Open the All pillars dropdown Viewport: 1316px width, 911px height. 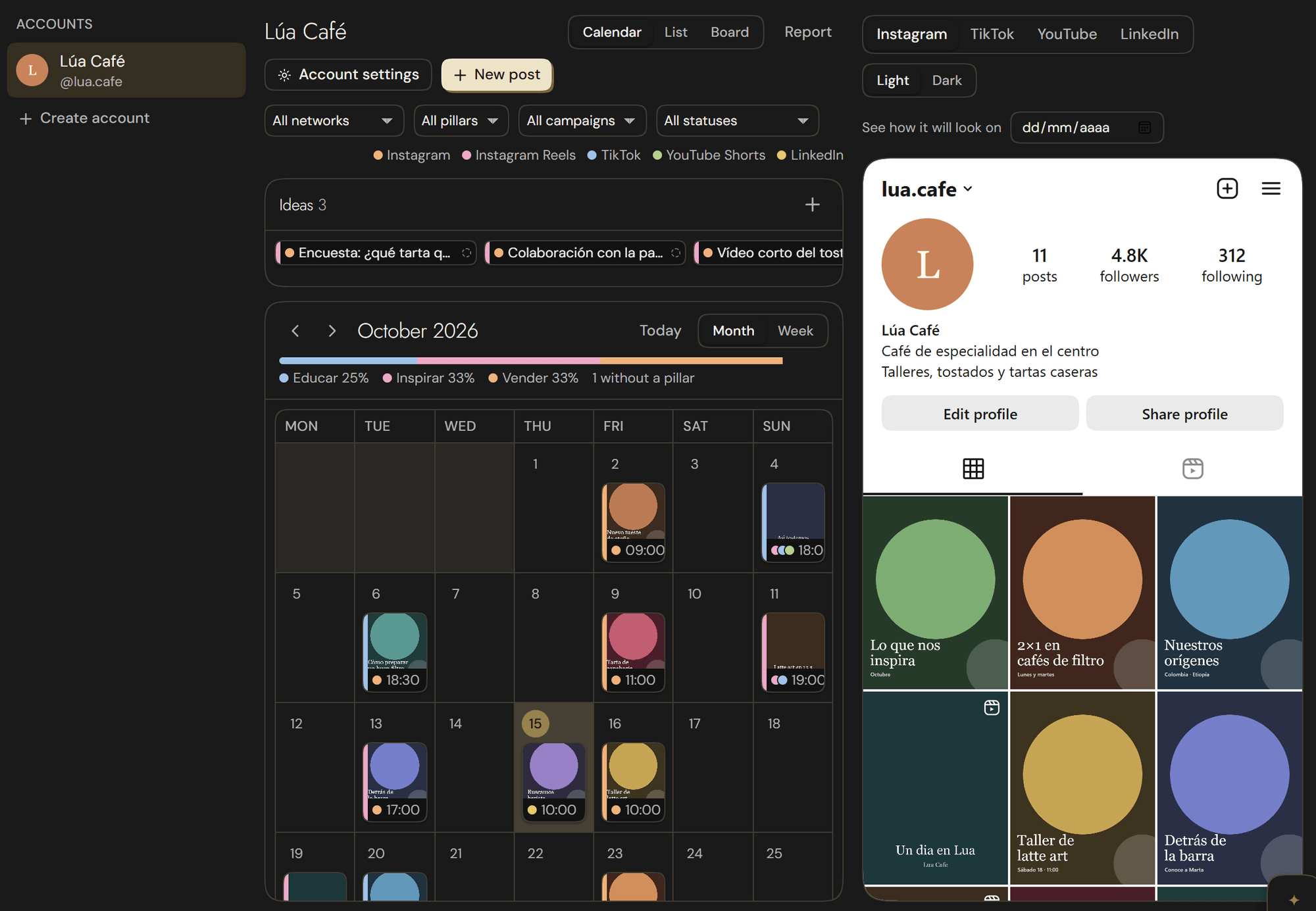tap(461, 121)
